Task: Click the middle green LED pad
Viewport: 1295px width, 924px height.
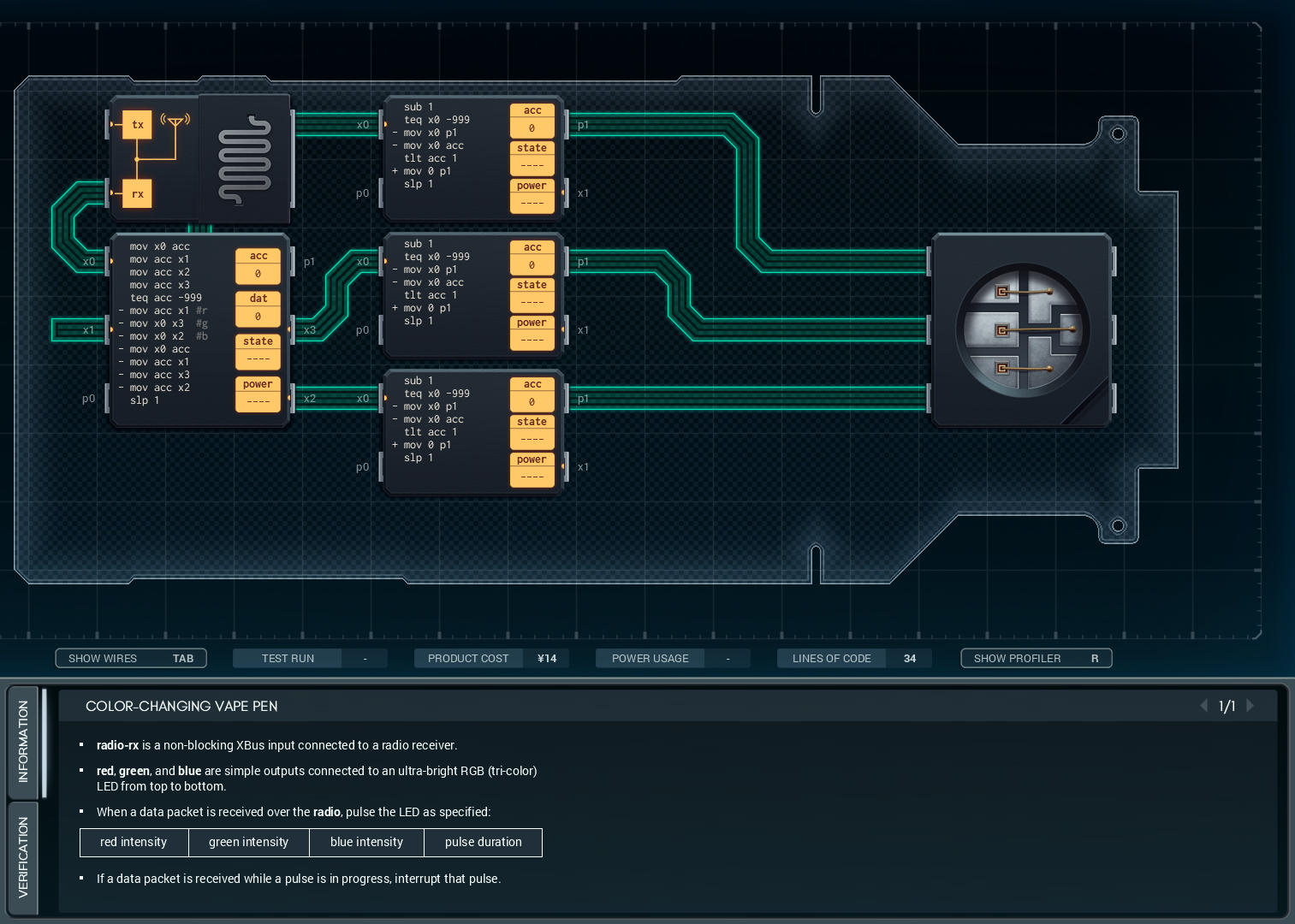Action: tap(1002, 330)
